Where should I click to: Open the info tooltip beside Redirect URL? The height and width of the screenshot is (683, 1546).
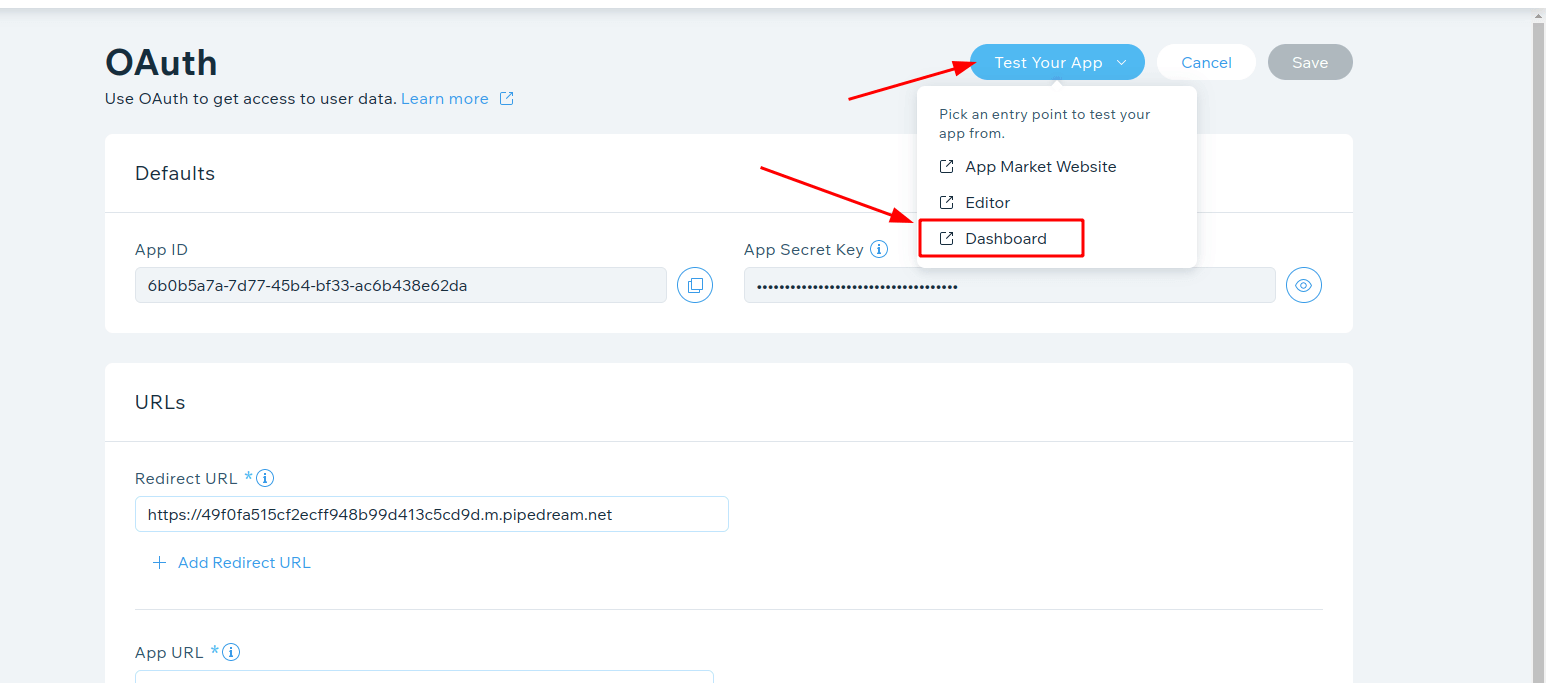(267, 478)
